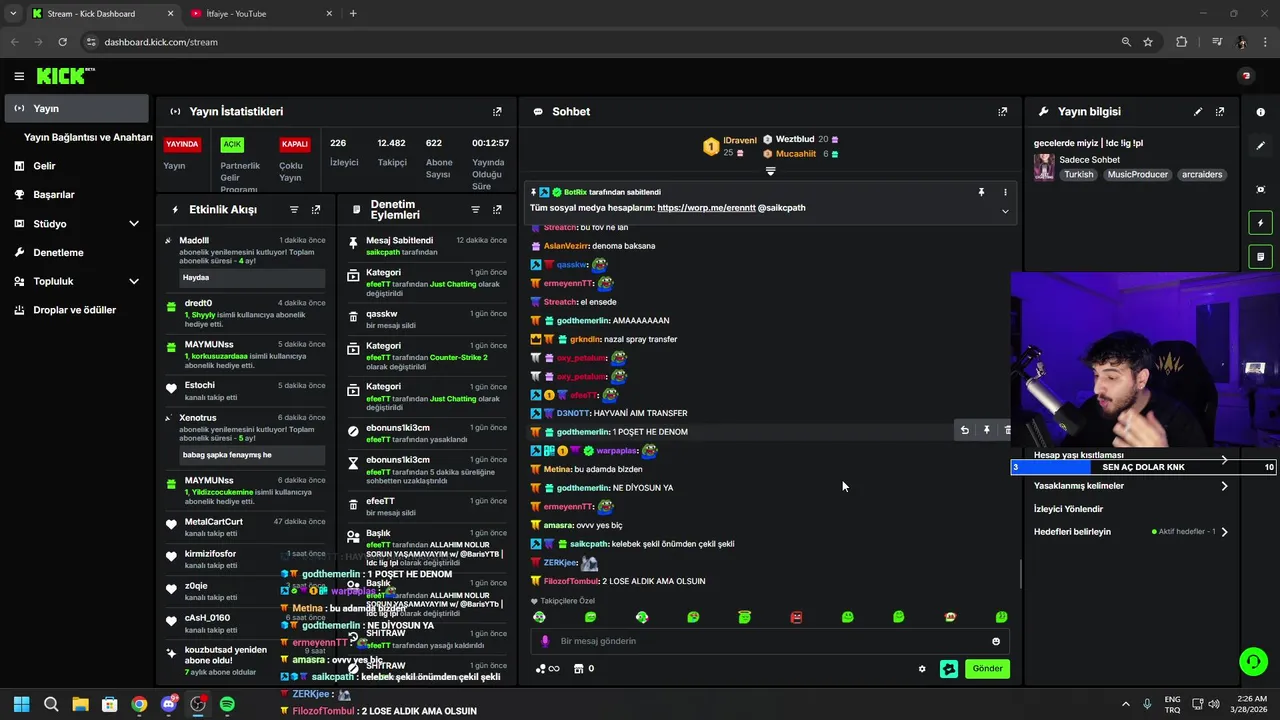Toggle the lightning bolt widget in right rail

[1260, 223]
